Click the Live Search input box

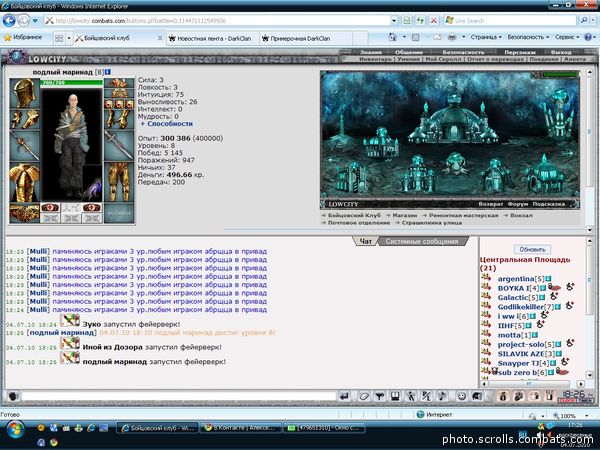pyautogui.click(x=510, y=20)
